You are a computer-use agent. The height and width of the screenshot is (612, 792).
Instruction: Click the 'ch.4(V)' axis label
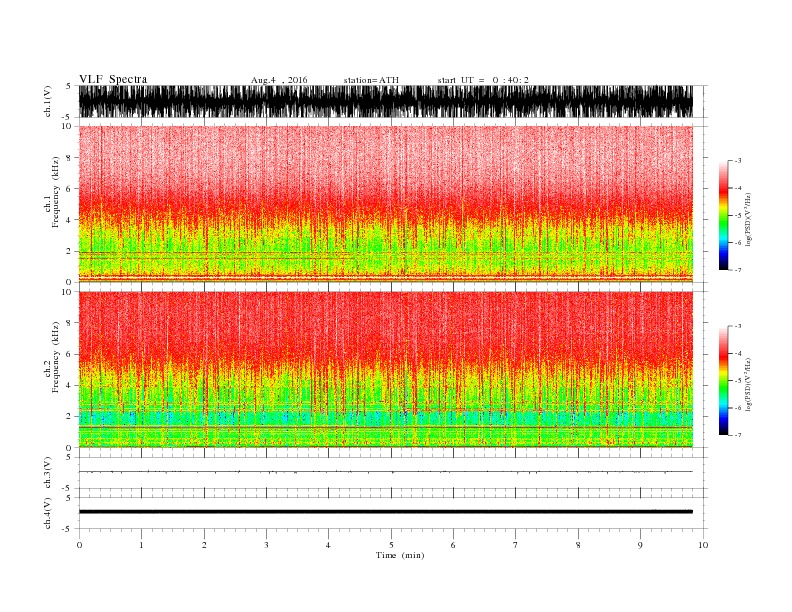point(48,513)
